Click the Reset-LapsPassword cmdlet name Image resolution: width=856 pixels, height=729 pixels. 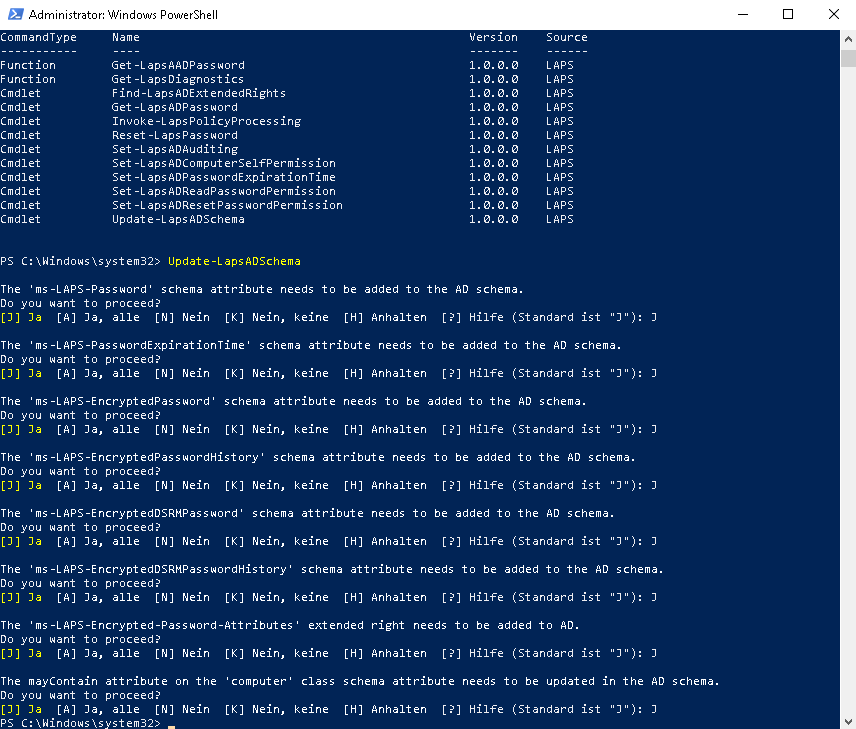(x=175, y=135)
